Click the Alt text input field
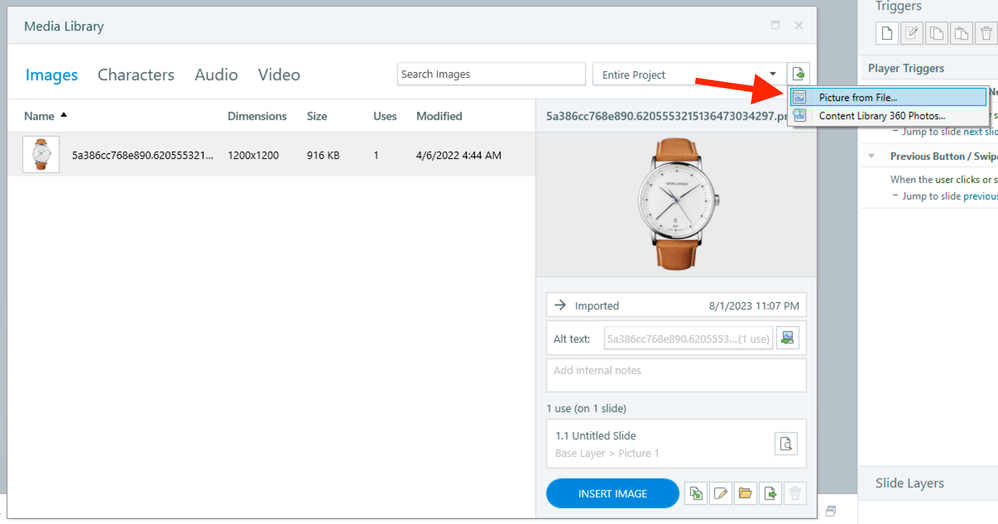Image resolution: width=998 pixels, height=524 pixels. tap(687, 339)
